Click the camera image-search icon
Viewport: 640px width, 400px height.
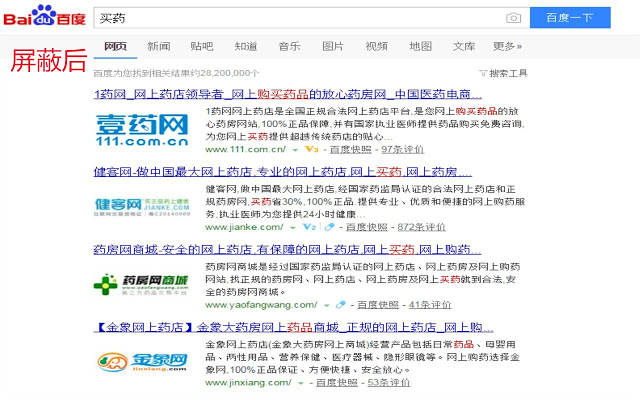pos(513,18)
